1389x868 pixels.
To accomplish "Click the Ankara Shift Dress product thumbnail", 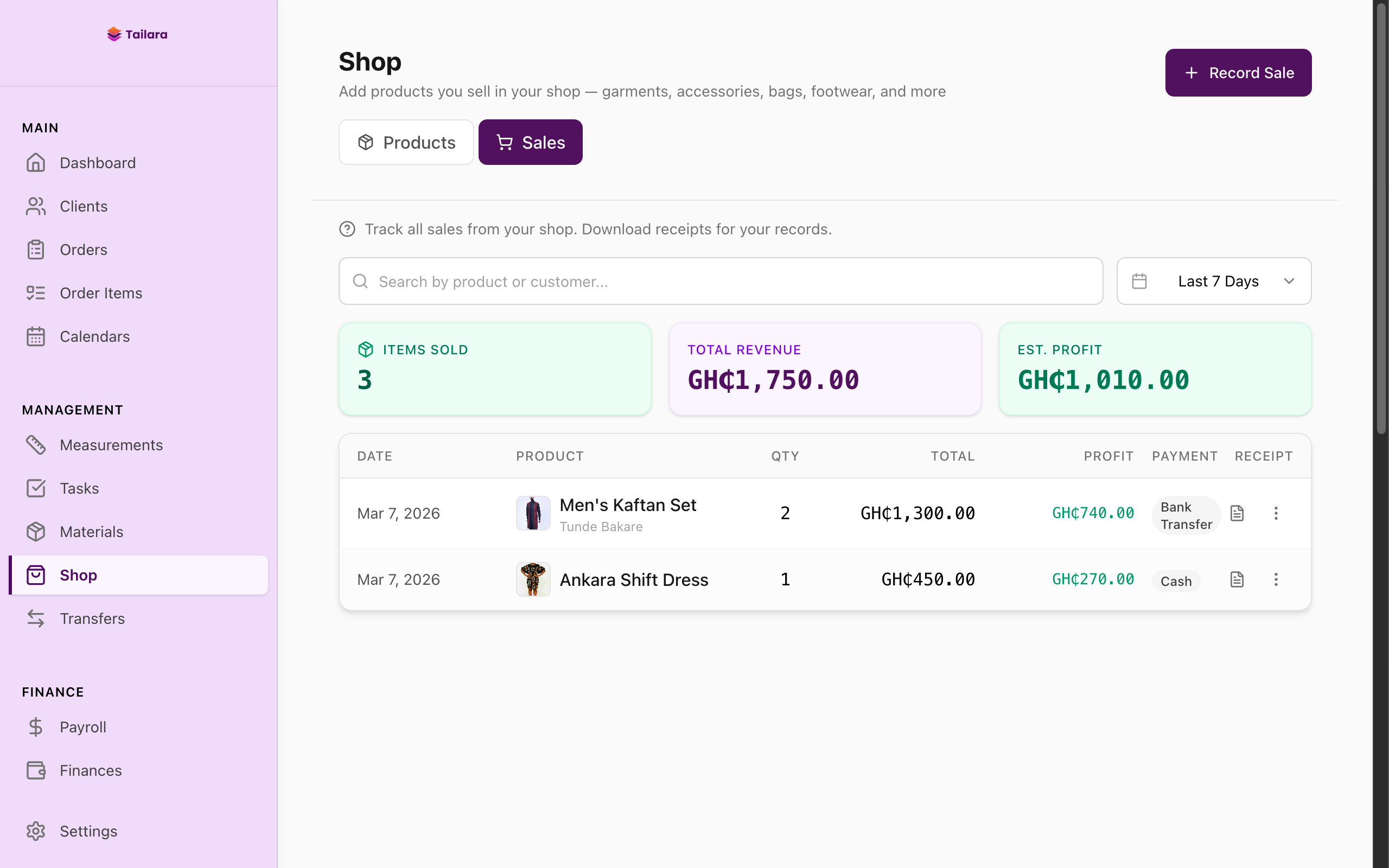I will coord(533,579).
